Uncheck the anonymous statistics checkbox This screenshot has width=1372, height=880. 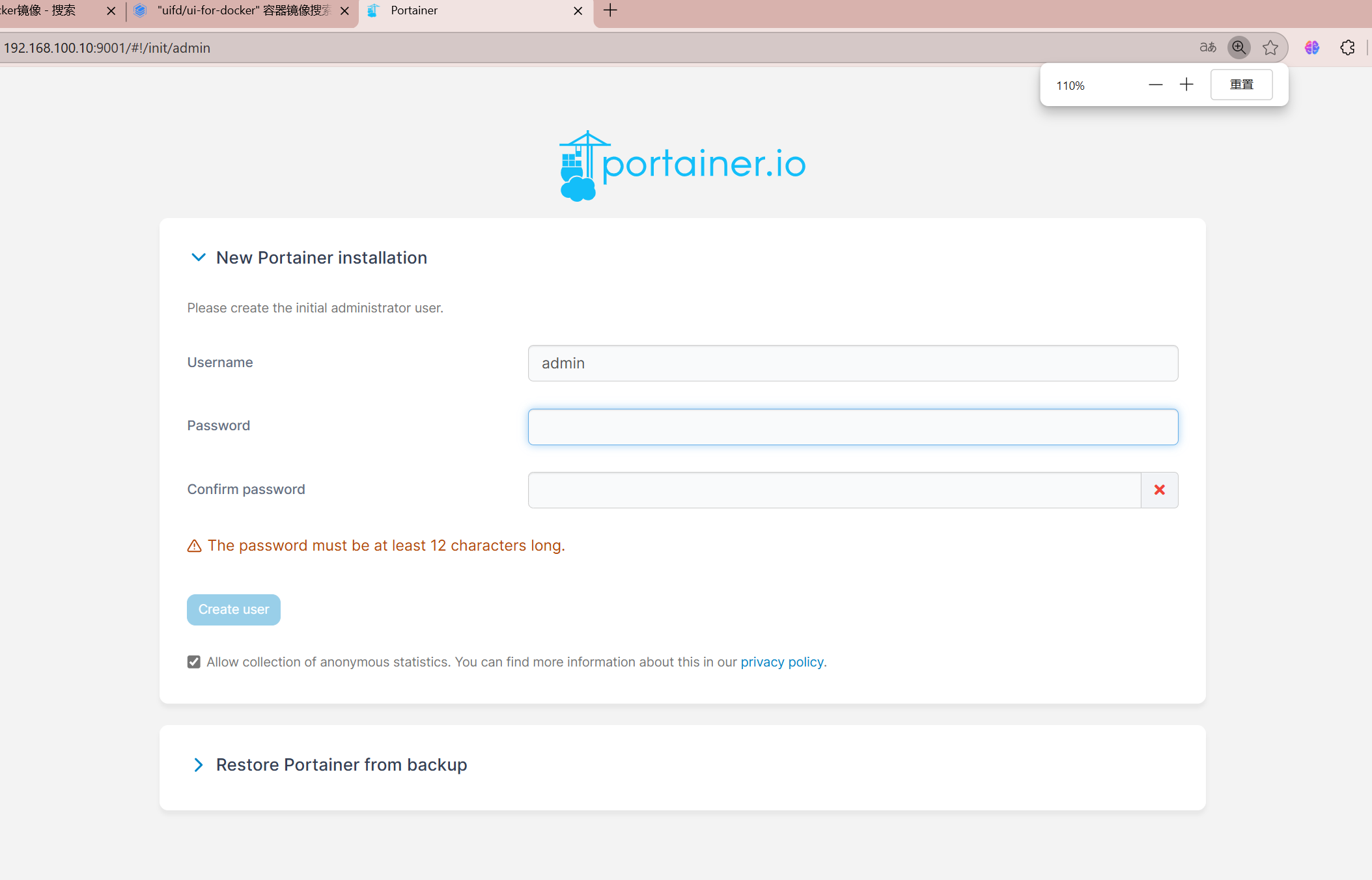(x=193, y=662)
